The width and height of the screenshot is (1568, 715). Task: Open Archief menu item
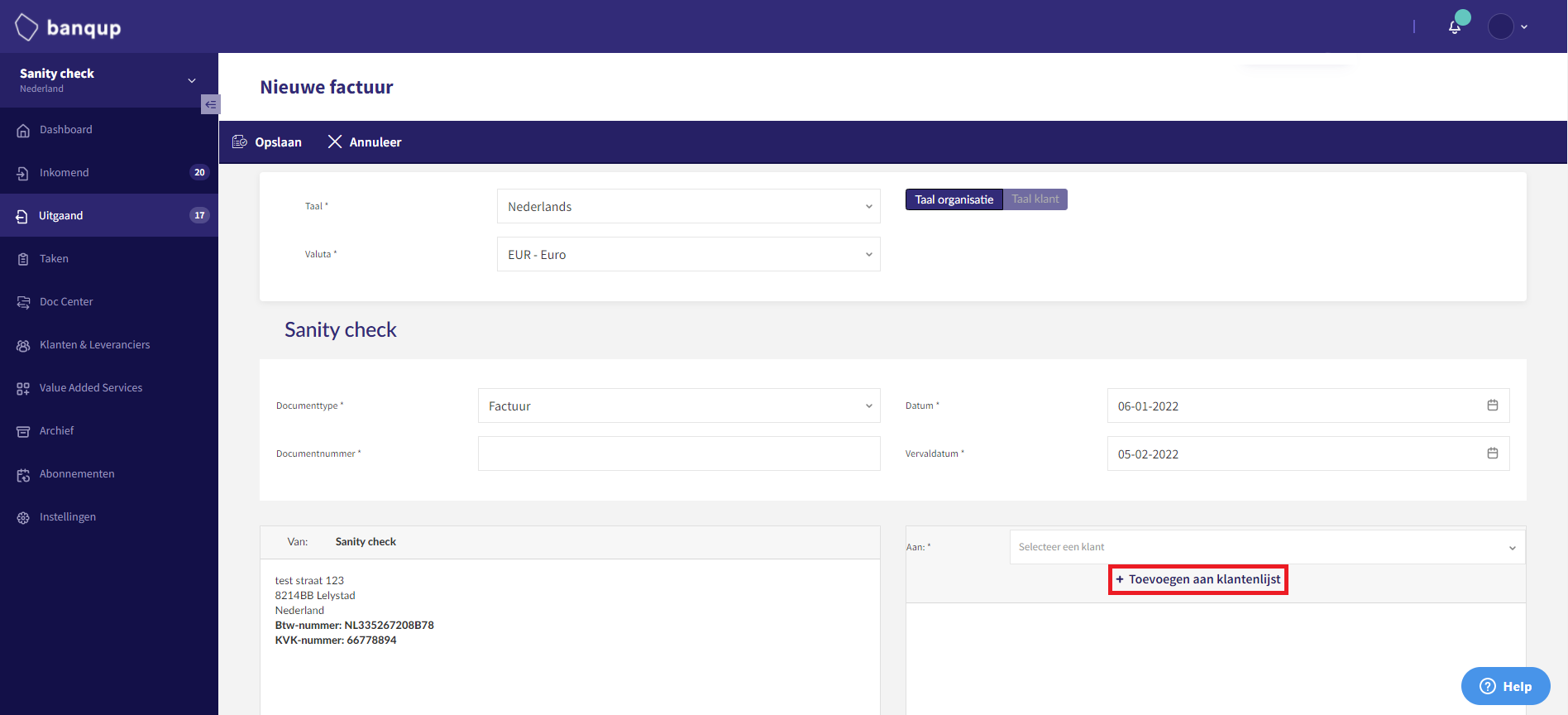point(109,431)
